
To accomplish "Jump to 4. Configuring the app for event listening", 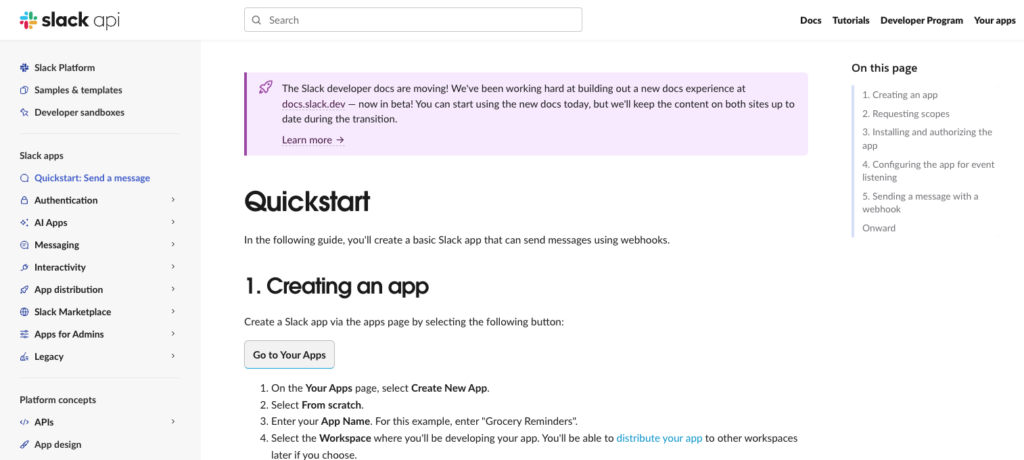I will click(929, 171).
